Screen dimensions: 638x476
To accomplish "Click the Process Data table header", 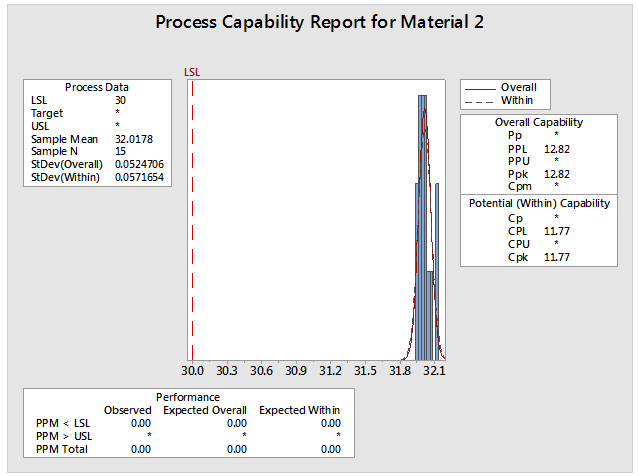I will tap(97, 87).
